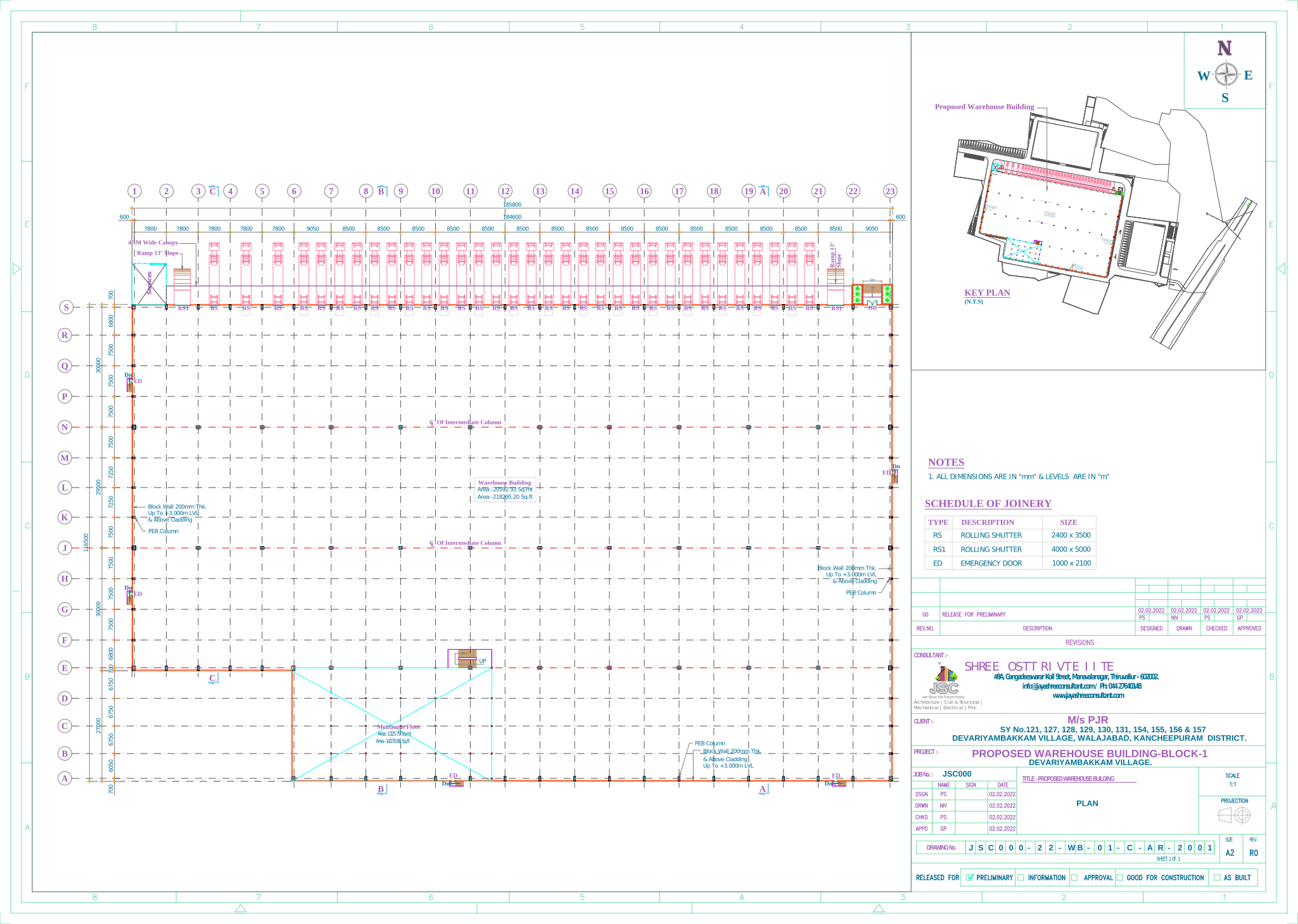Click grid bubble number 1 at top
The height and width of the screenshot is (924, 1298).
coord(134,191)
